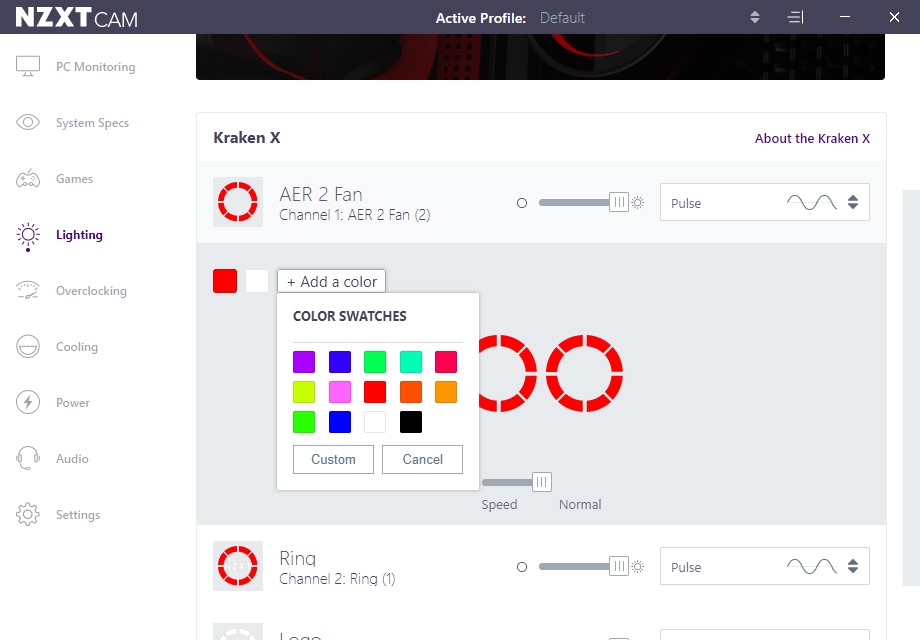This screenshot has height=640, width=920.
Task: Click the Lighting sun icon
Action: (x=28, y=235)
